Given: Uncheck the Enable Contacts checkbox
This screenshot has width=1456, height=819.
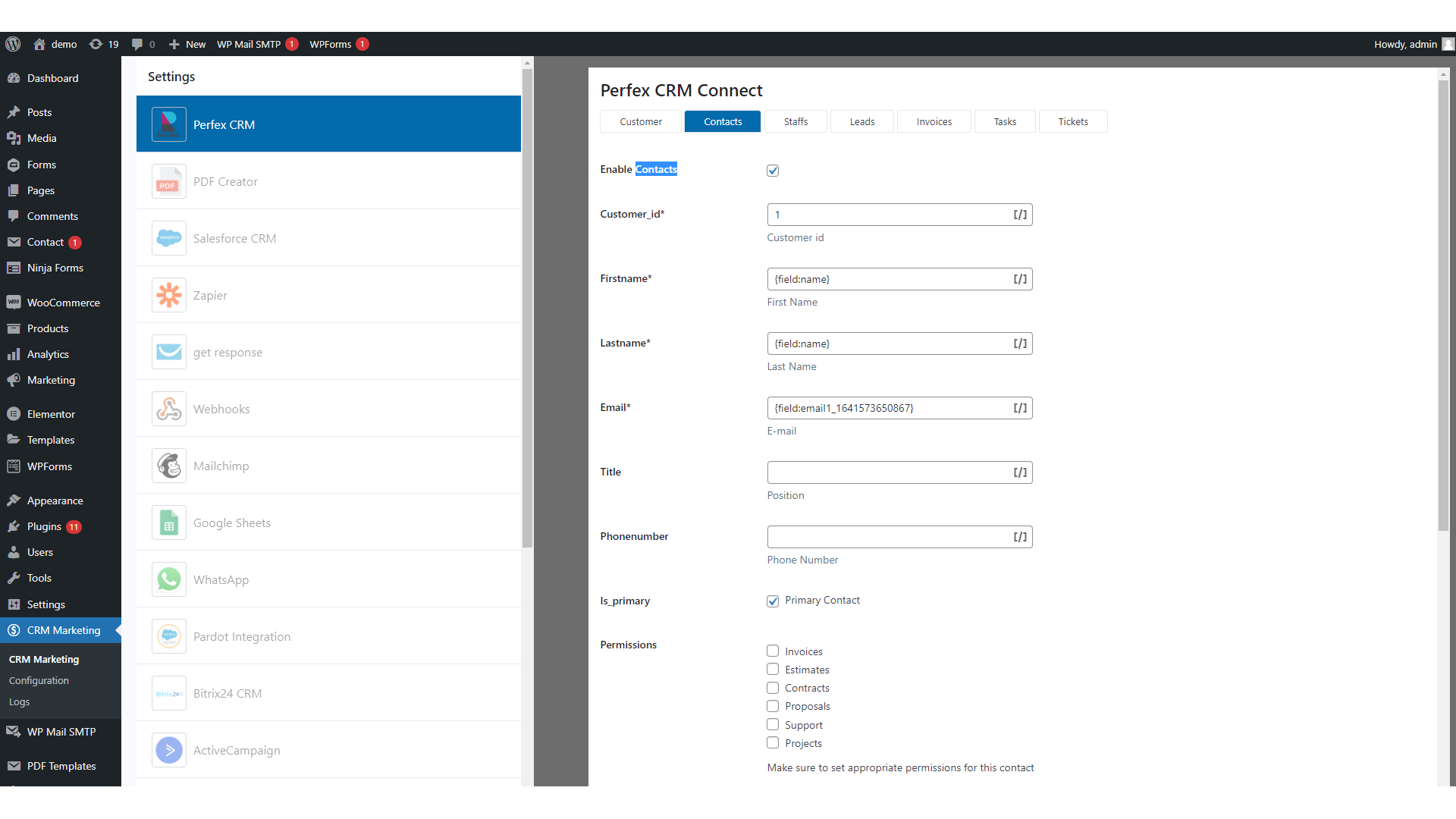Looking at the screenshot, I should point(773,171).
